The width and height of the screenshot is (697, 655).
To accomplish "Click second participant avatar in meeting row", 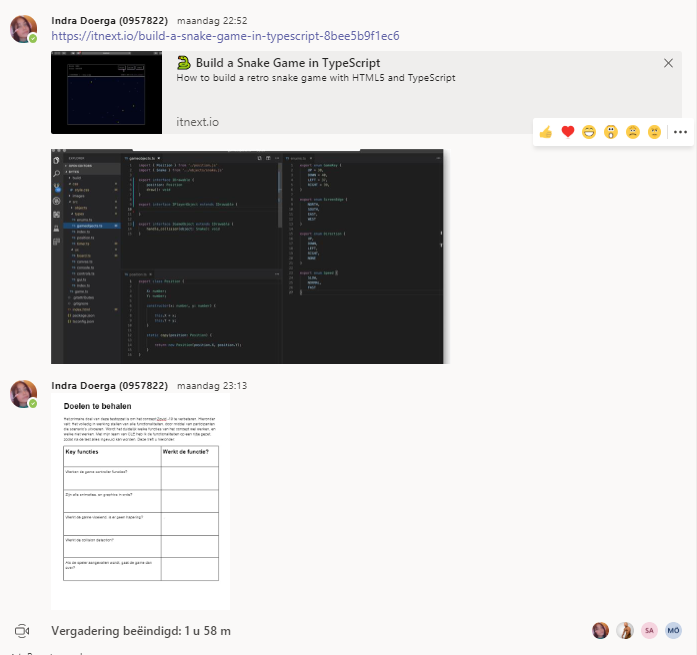I will 625,630.
